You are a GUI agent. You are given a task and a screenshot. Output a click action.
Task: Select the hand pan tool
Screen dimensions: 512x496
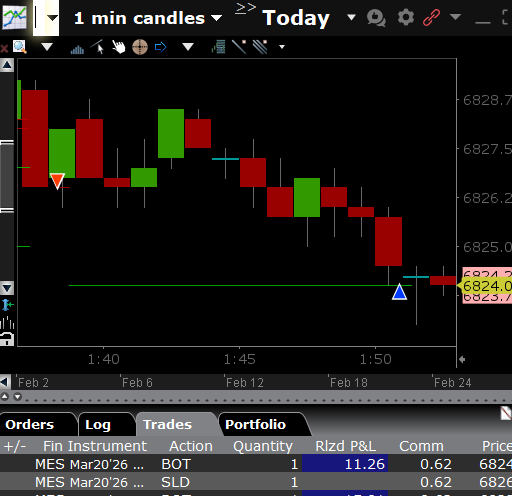tap(118, 47)
